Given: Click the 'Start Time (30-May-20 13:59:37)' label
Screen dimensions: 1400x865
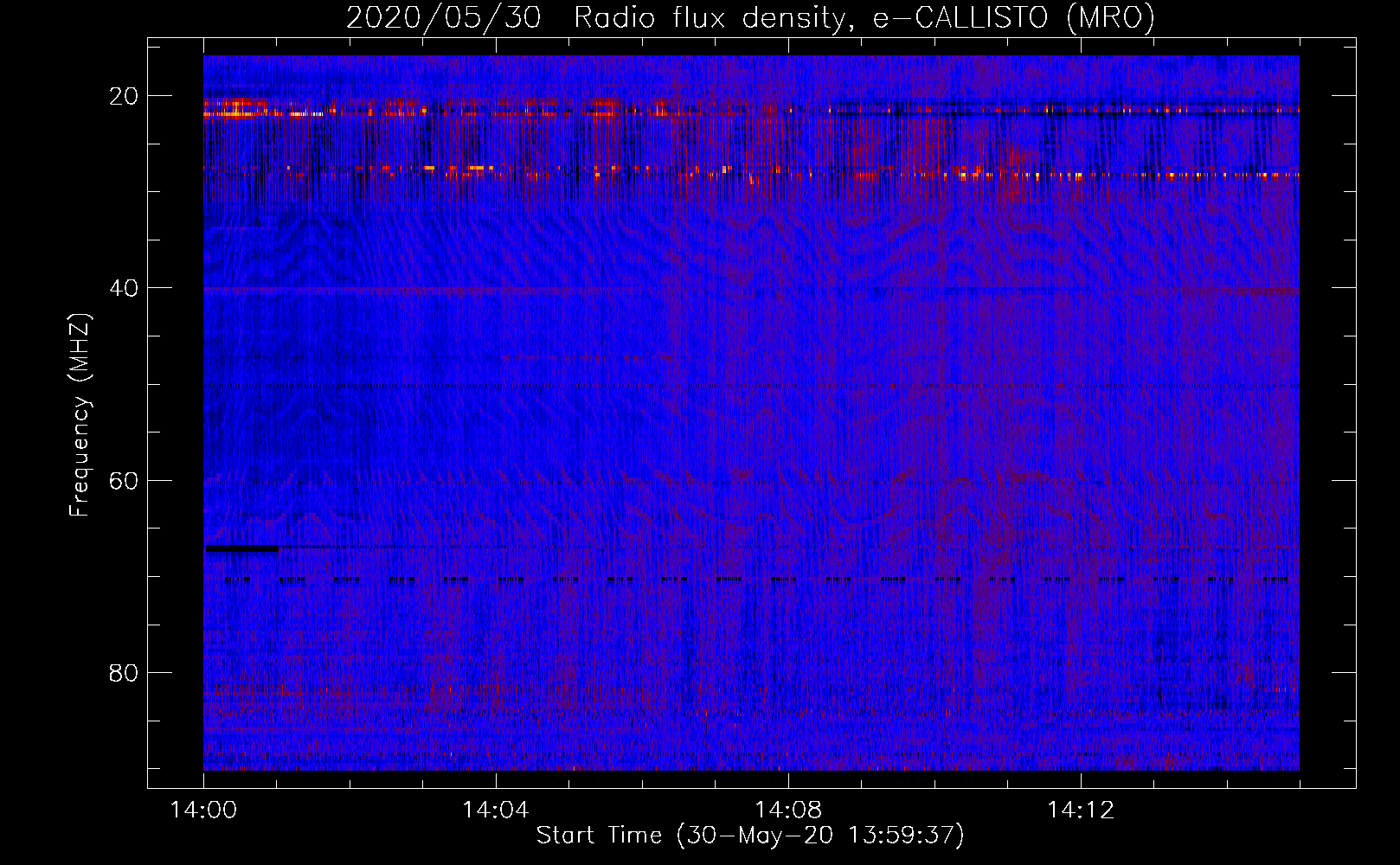Looking at the screenshot, I should pyautogui.click(x=750, y=835).
